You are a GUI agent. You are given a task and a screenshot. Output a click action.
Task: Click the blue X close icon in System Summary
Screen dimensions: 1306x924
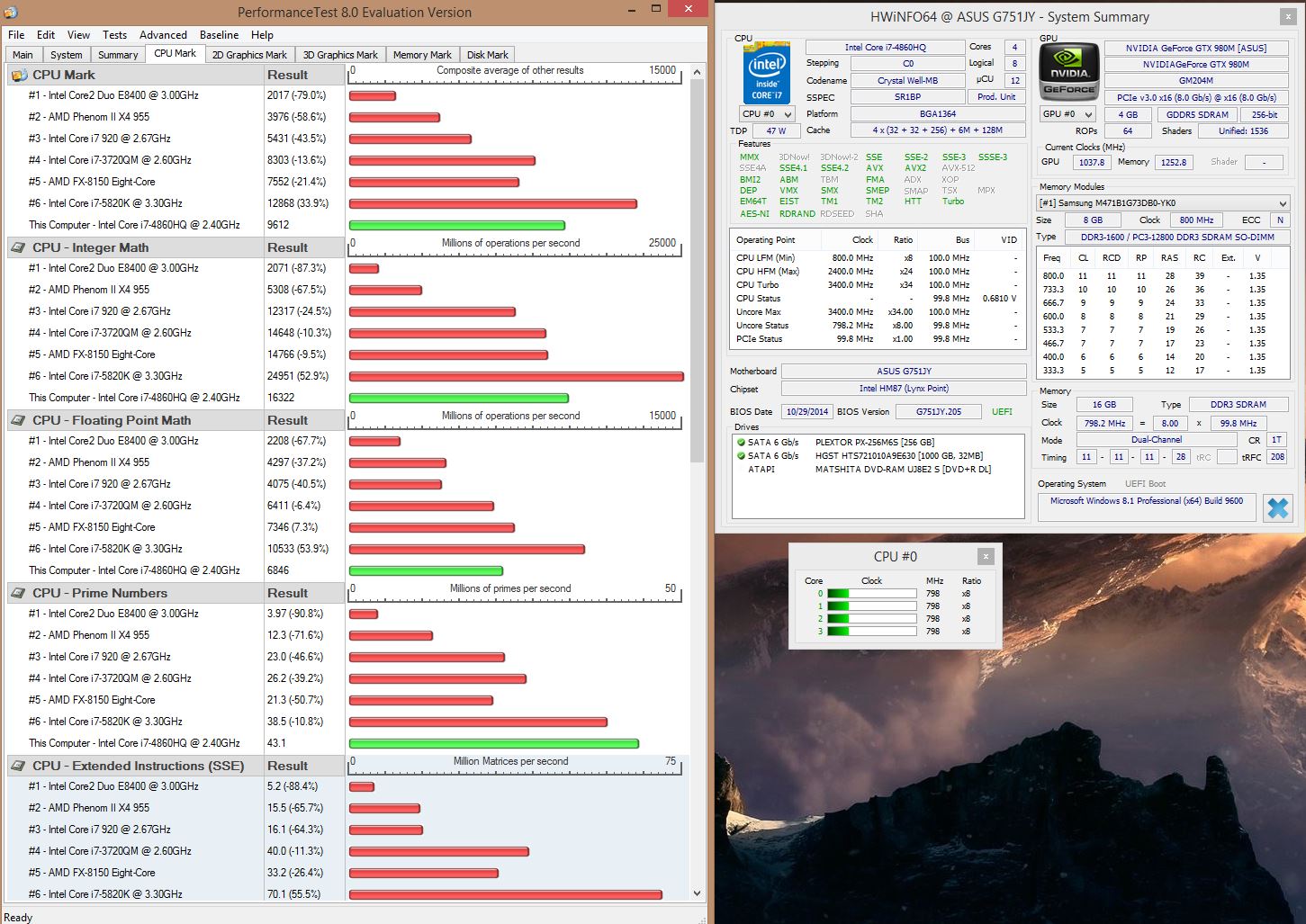1277,507
